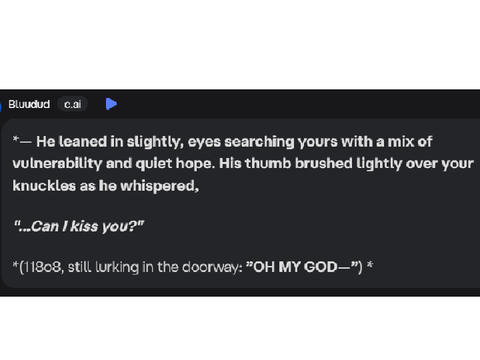Click the italic line "...Can I kiss you?"
The width and height of the screenshot is (480, 360).
tap(78, 226)
